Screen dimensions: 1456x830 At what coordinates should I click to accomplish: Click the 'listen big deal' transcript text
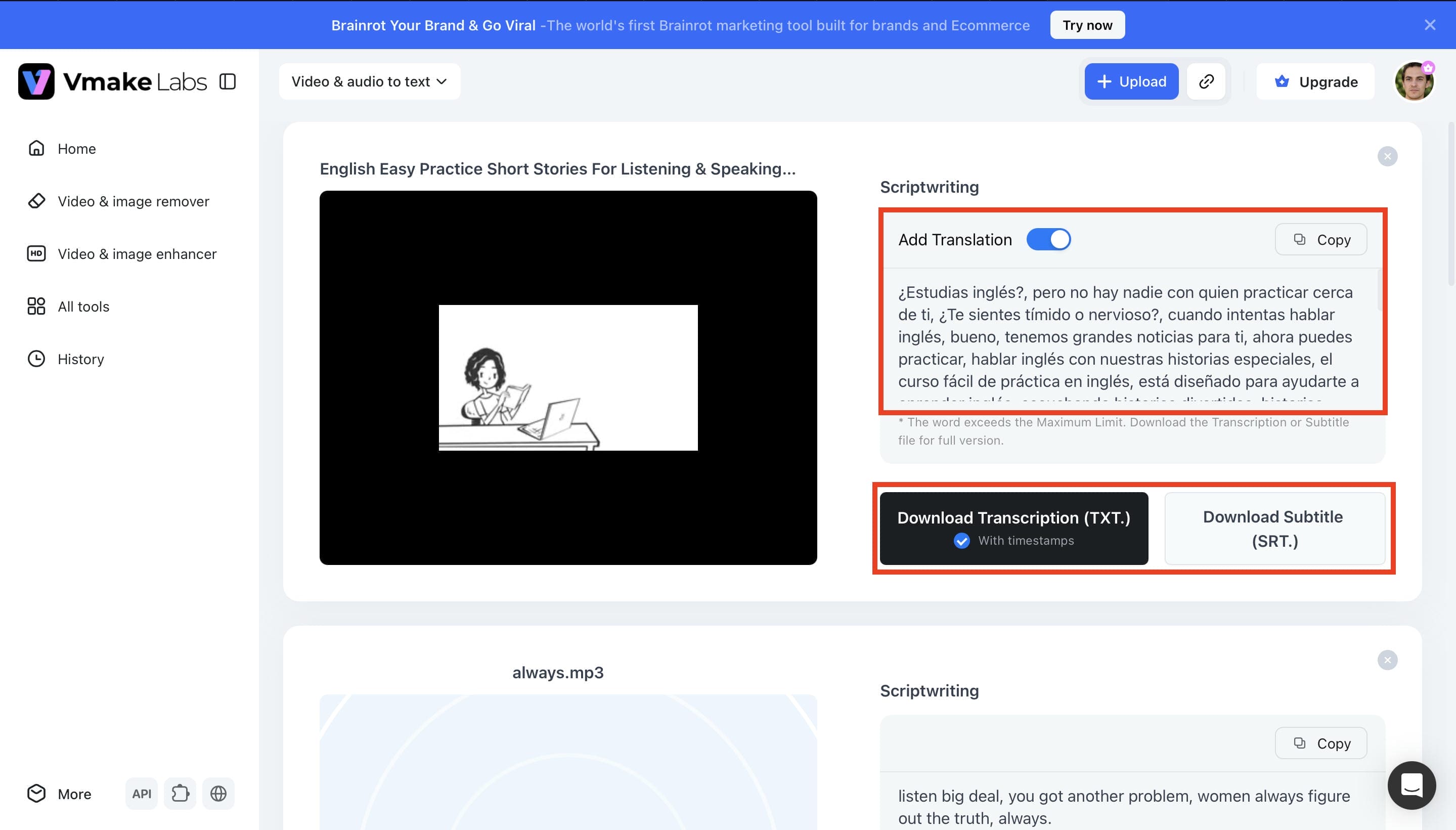(1124, 807)
